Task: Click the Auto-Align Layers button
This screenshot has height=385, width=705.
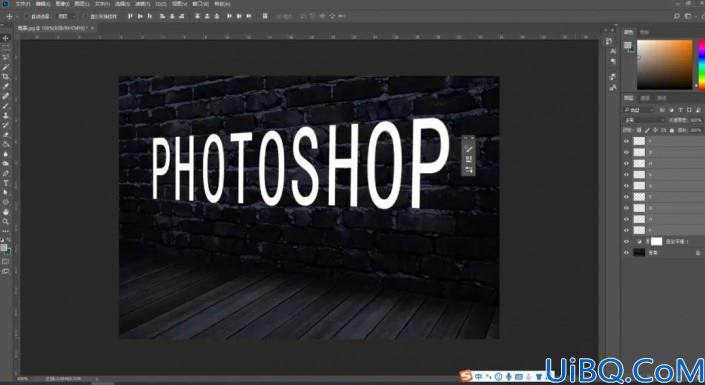Action: pyautogui.click(x=265, y=16)
